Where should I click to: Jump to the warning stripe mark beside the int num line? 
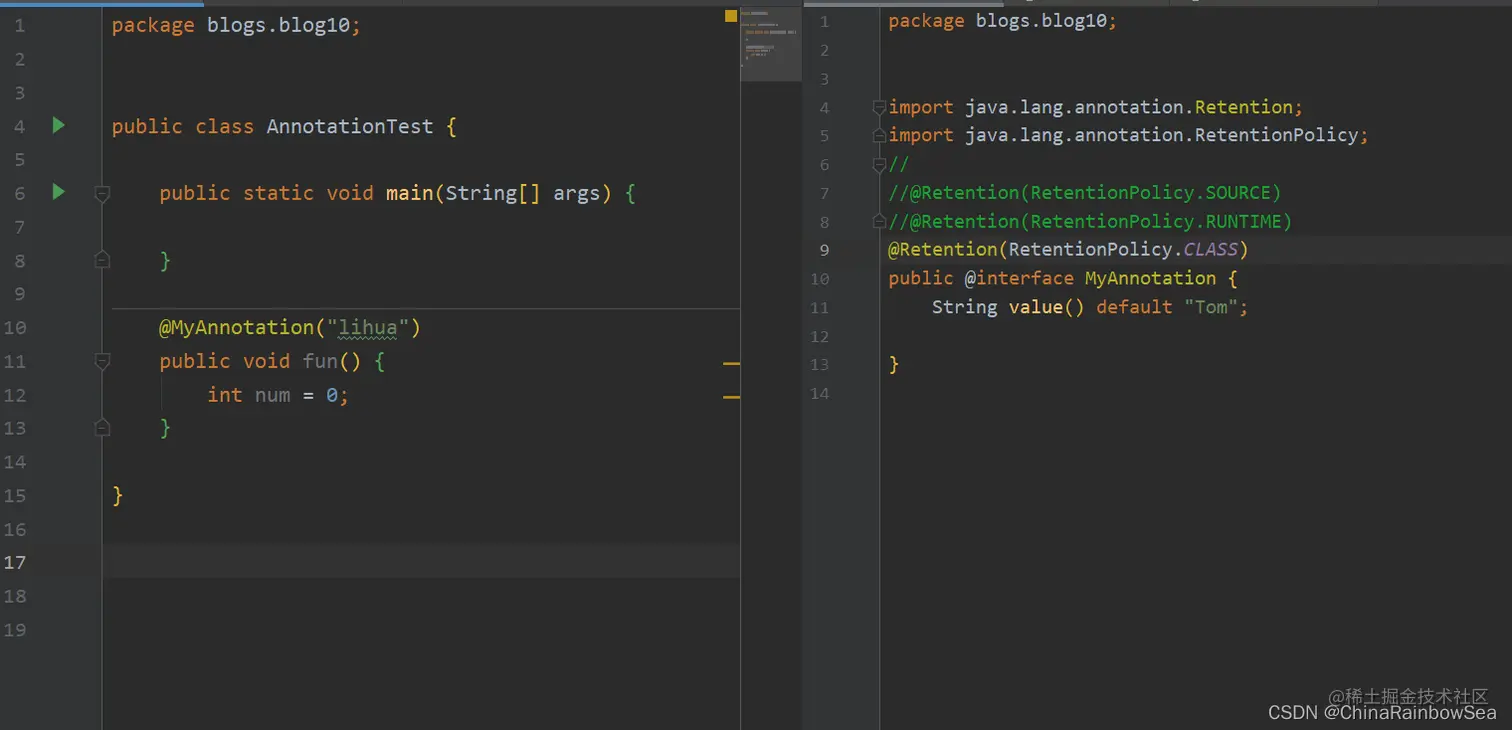click(731, 398)
